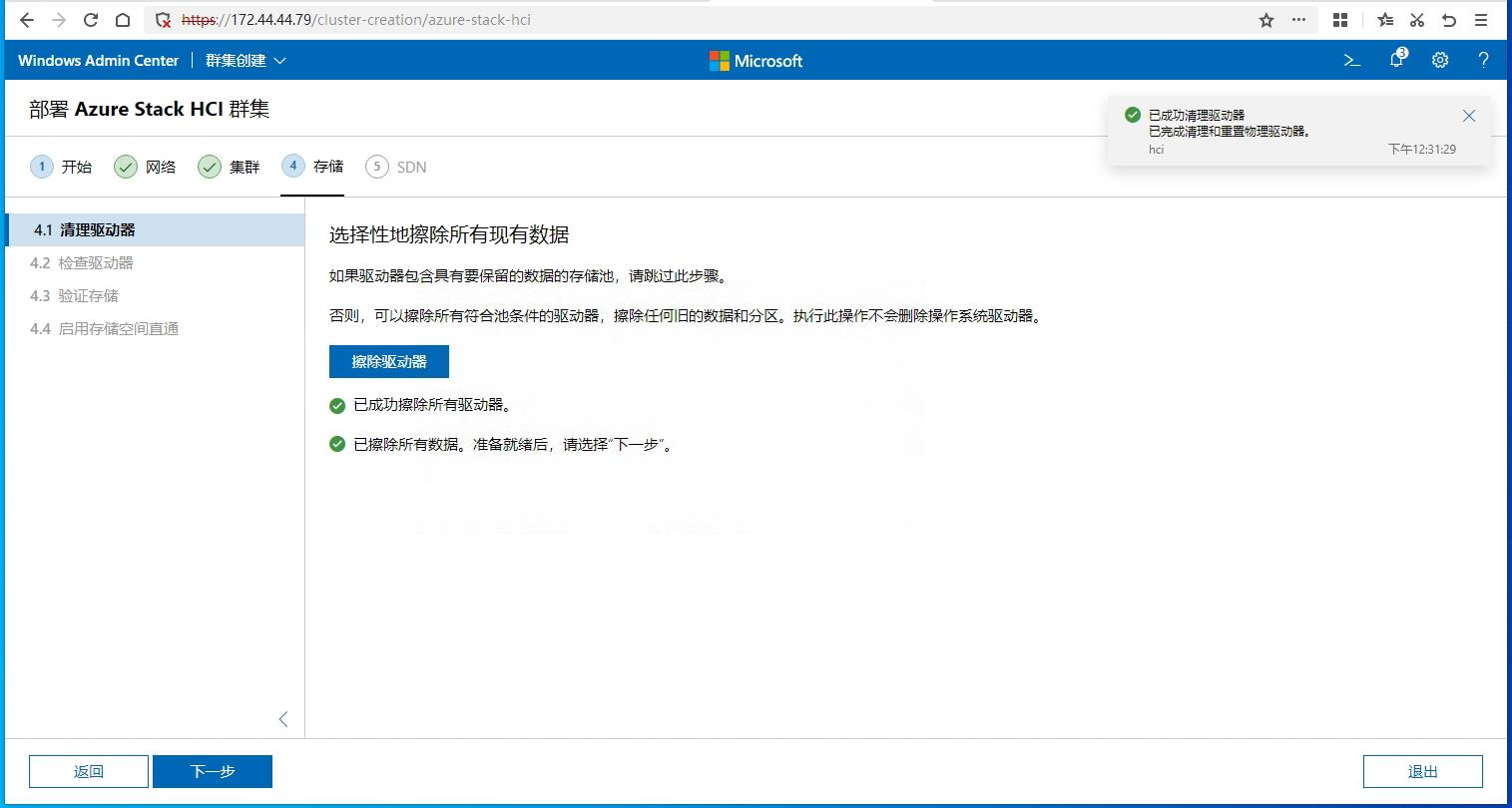Click 已成功擦除所有驱动器 status text

coord(433,405)
